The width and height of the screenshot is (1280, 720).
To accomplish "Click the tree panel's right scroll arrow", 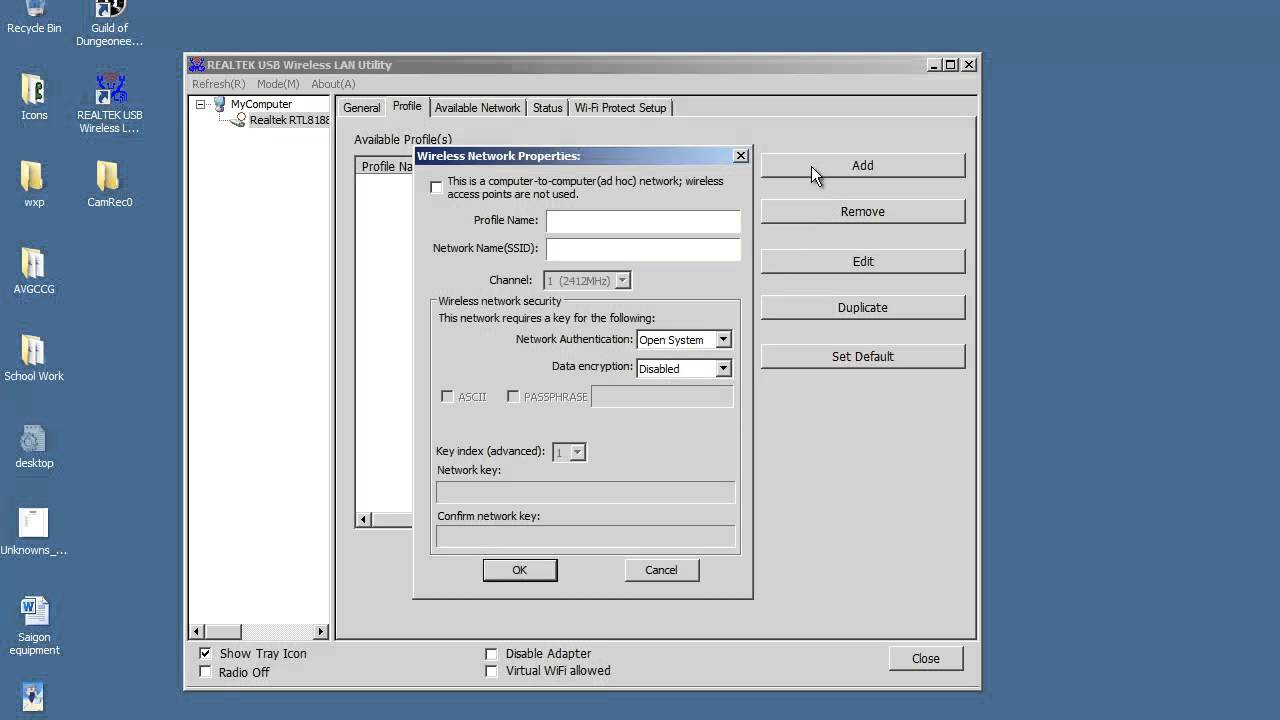I will [x=321, y=632].
